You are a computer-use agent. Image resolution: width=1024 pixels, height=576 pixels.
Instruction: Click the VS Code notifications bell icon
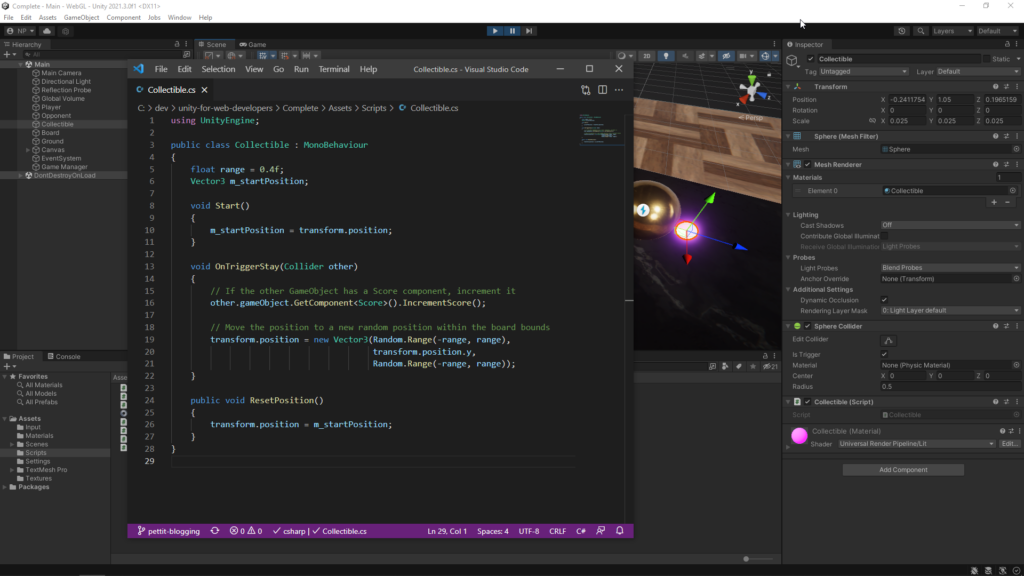[x=620, y=531]
